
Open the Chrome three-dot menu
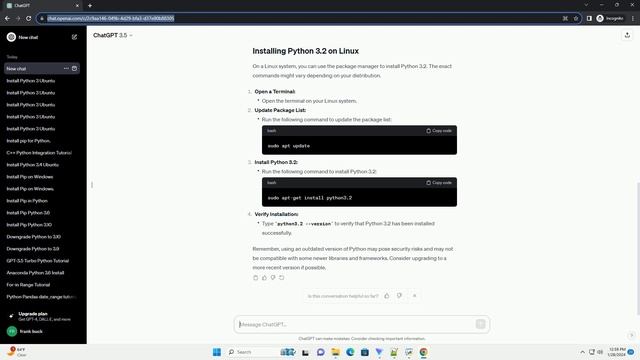coord(633,18)
